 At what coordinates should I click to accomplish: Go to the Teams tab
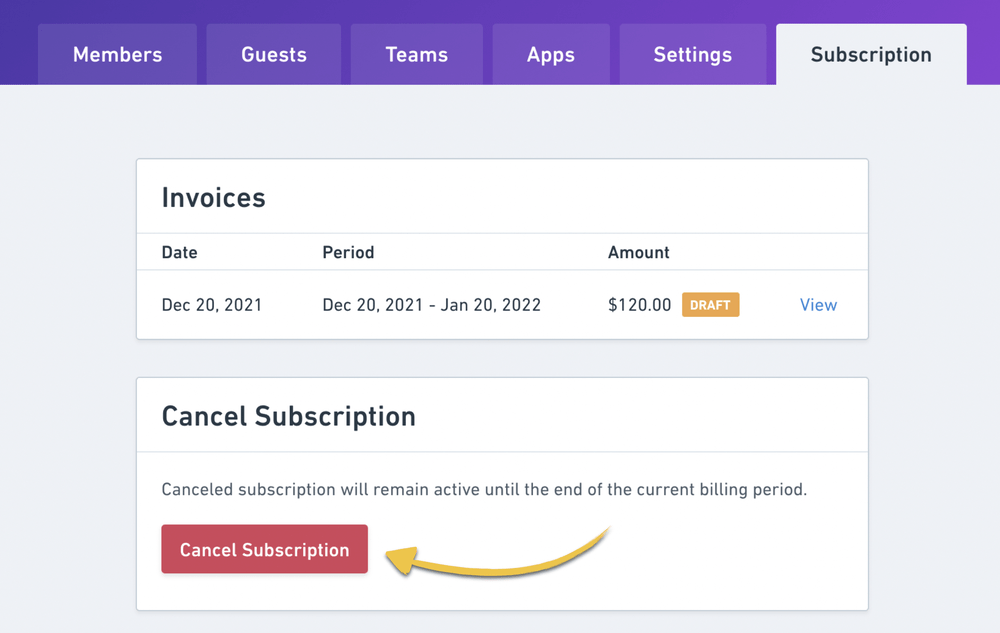[x=416, y=55]
